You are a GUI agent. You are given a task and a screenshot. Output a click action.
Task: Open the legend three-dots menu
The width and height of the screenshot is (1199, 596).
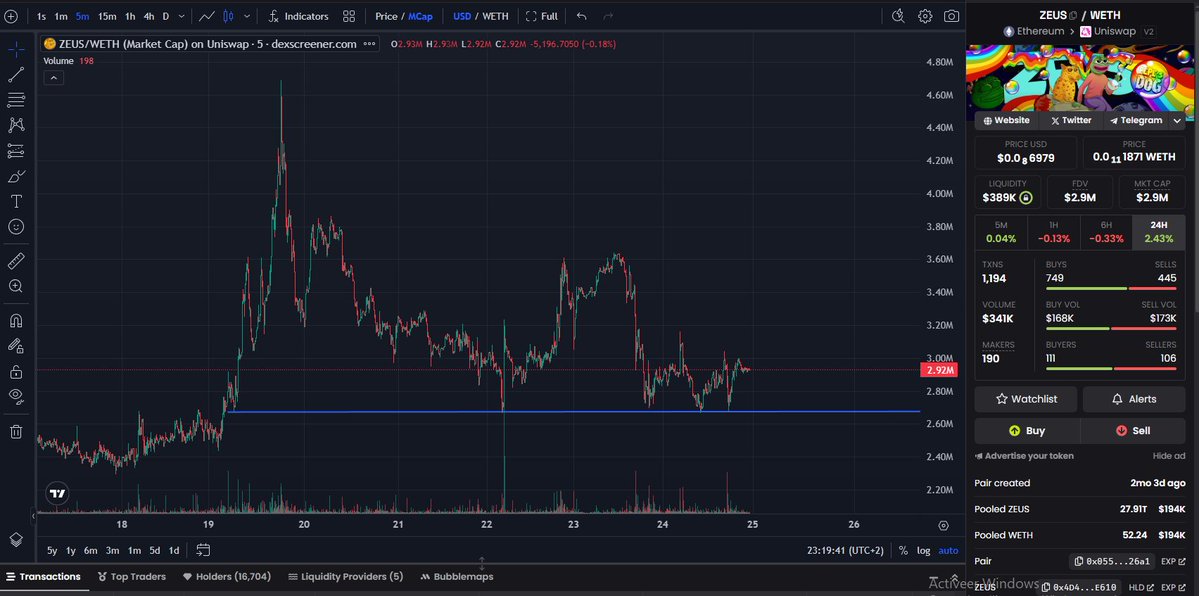click(x=369, y=44)
